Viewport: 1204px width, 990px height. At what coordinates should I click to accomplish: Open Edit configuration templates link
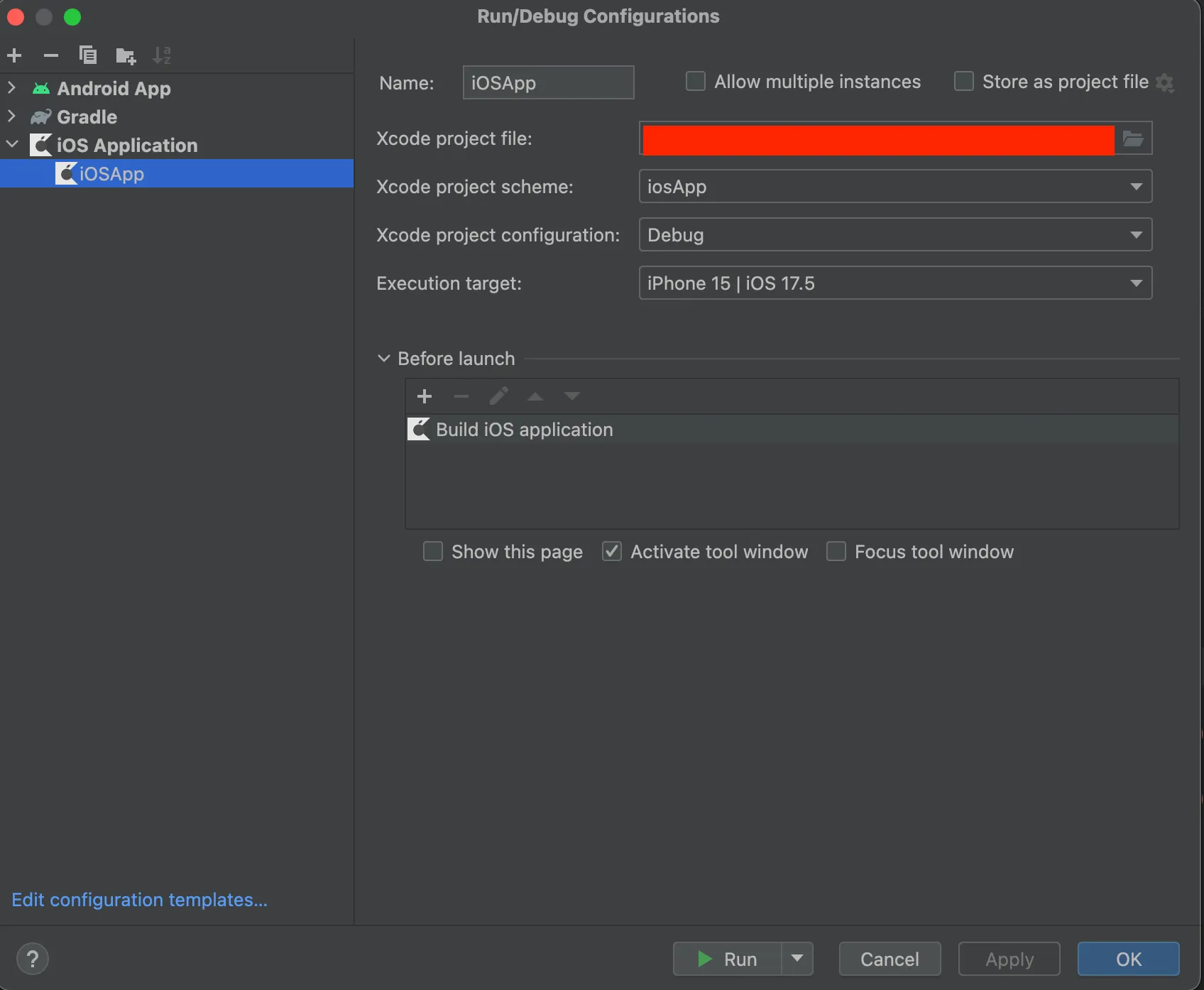[140, 900]
